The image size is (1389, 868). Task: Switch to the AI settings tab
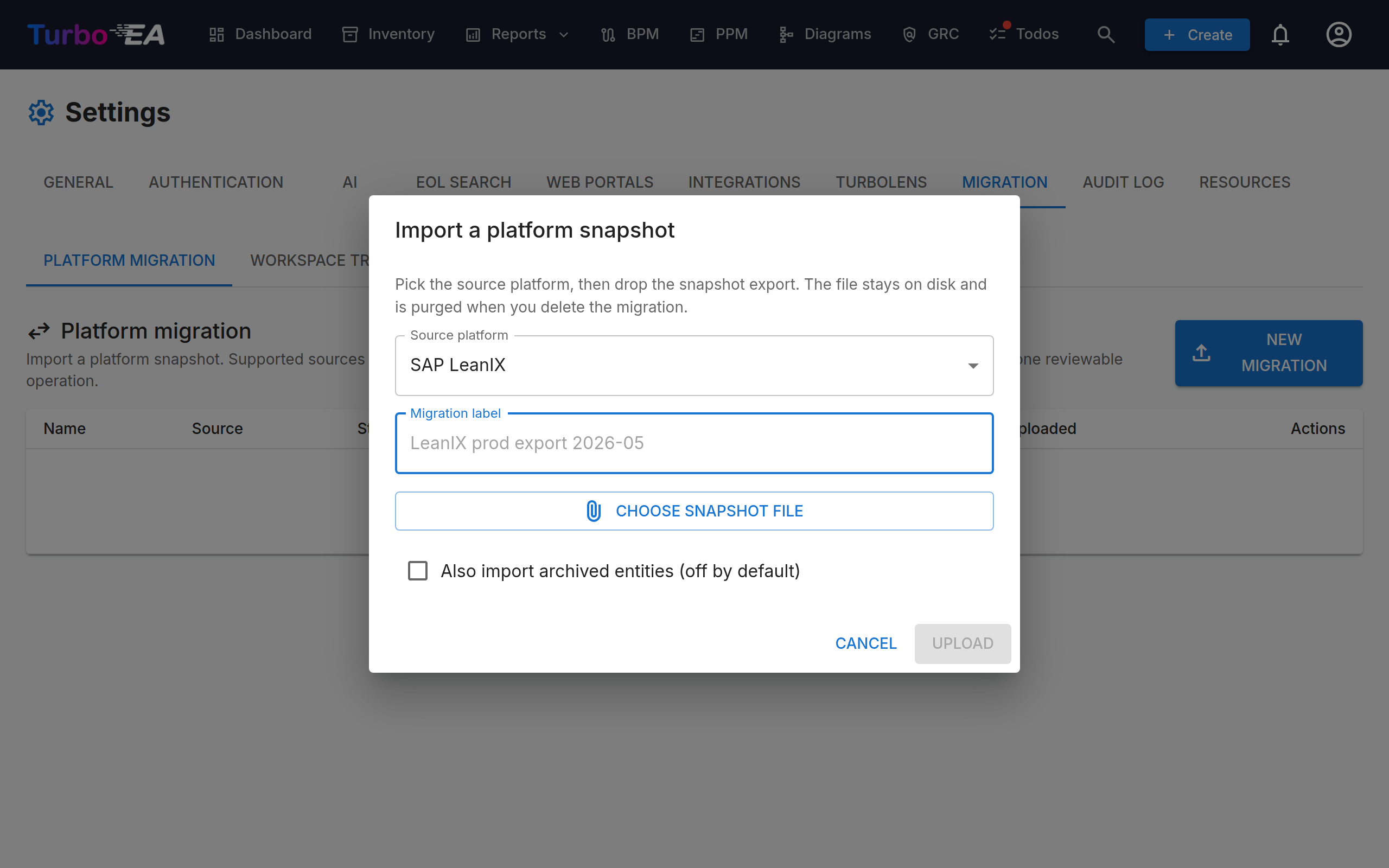click(x=349, y=183)
